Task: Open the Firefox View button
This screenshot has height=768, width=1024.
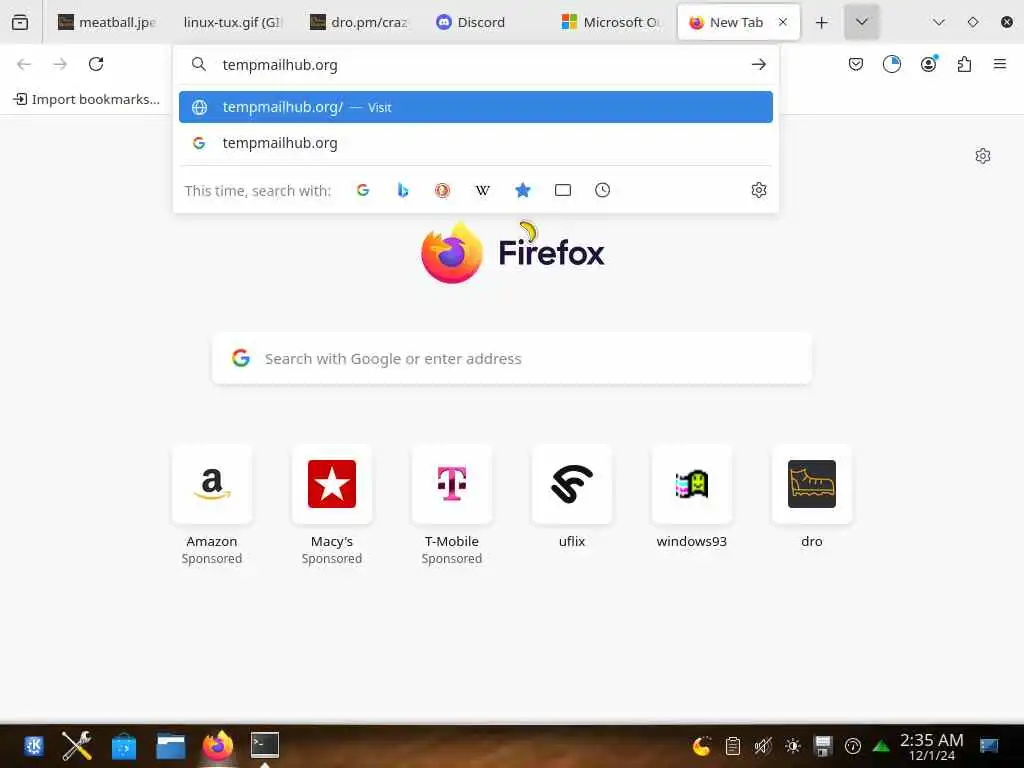Action: point(20,22)
